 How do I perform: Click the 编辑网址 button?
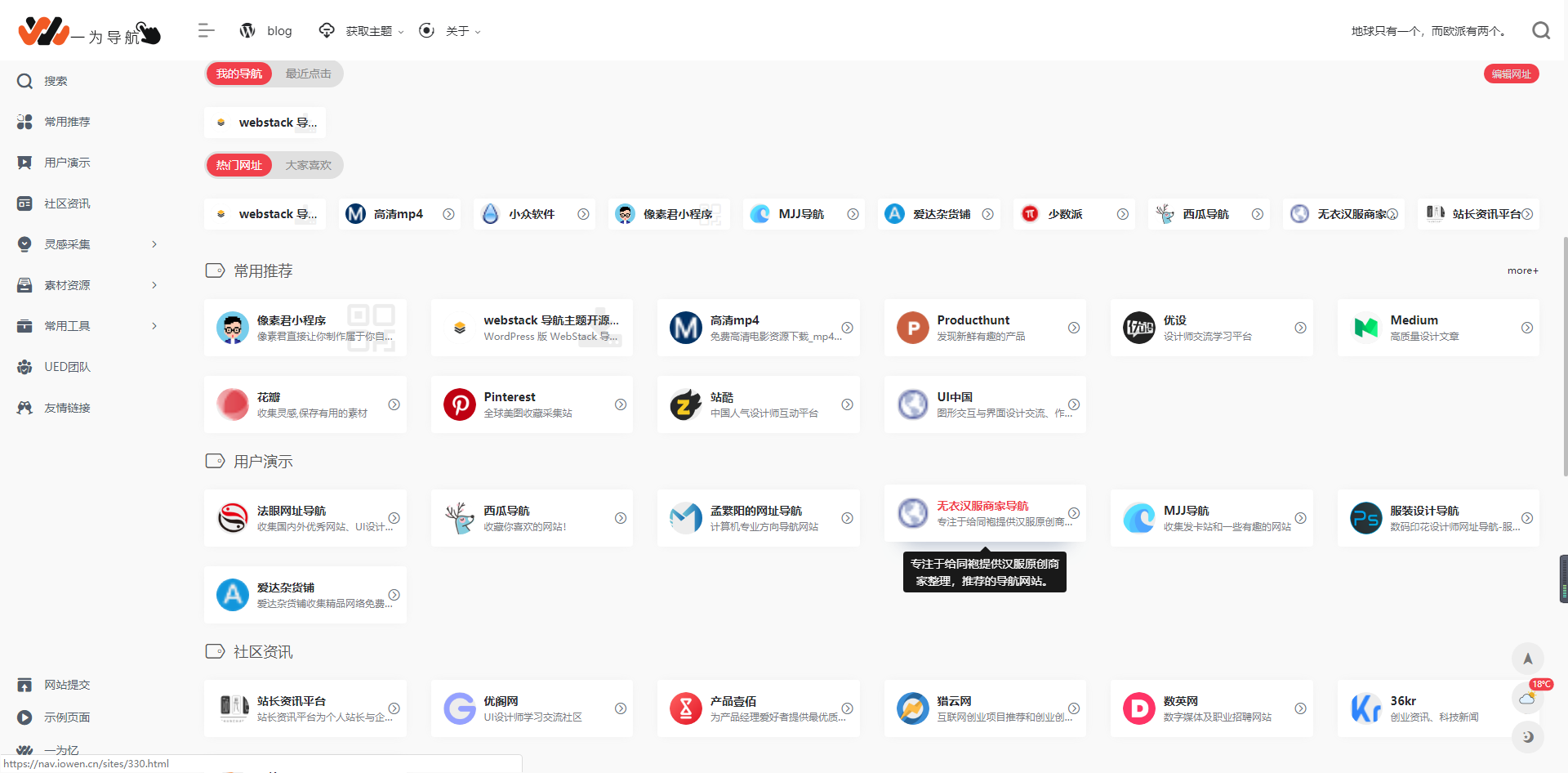(x=1511, y=74)
